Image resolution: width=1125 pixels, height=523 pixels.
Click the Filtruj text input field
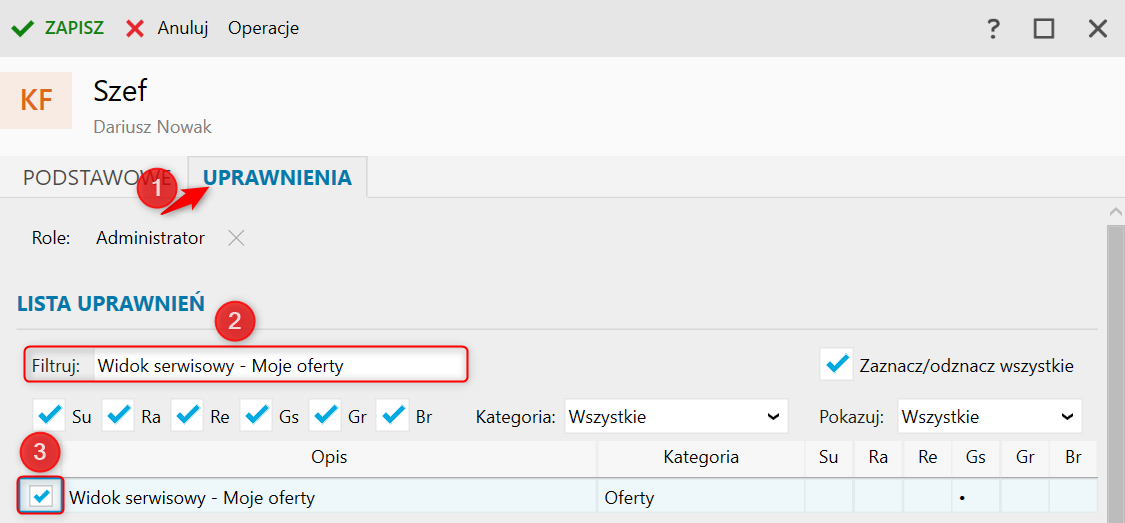(278, 365)
